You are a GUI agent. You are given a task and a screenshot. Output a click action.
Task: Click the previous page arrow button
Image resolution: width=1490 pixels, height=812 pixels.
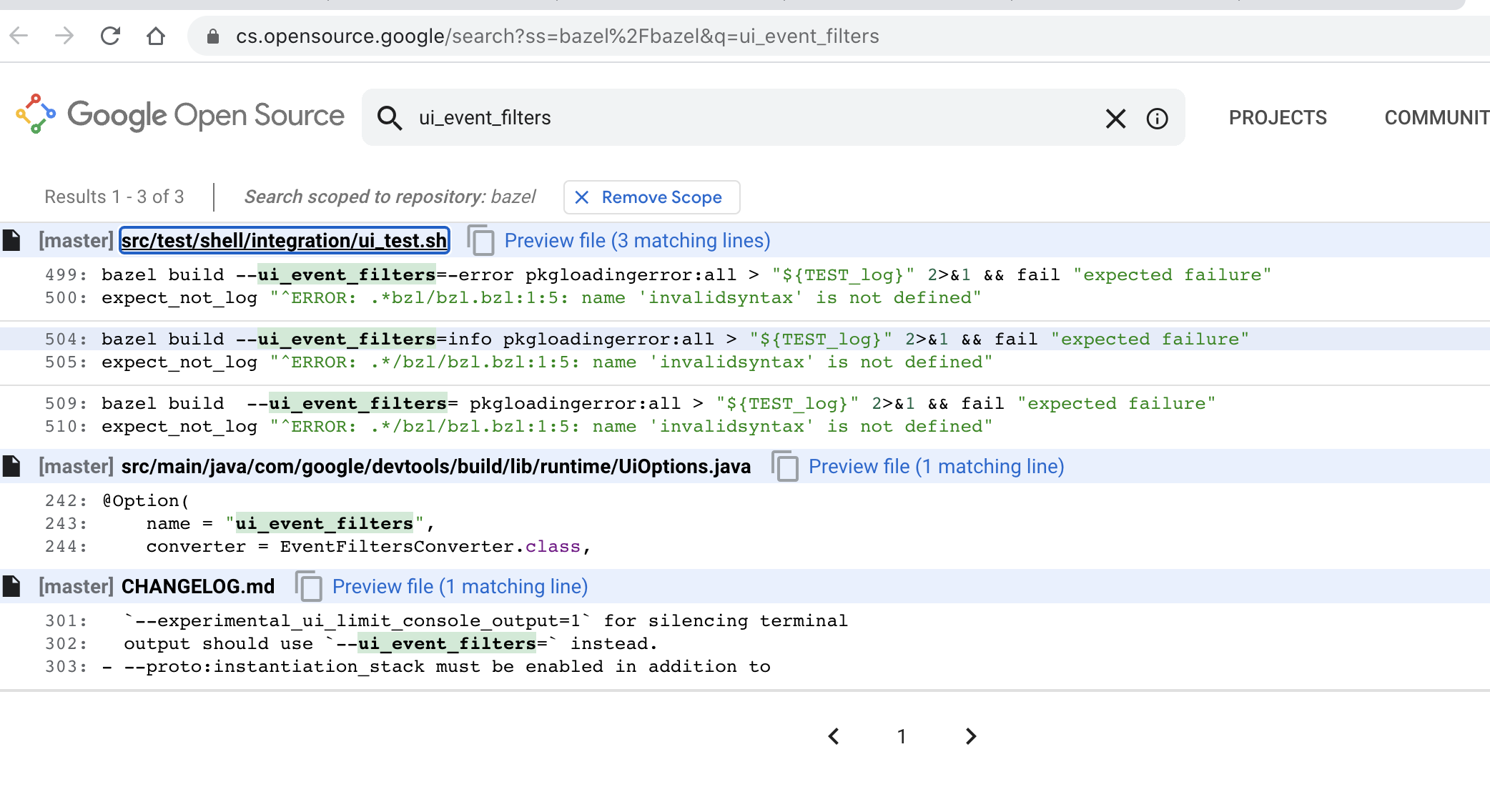[x=834, y=737]
